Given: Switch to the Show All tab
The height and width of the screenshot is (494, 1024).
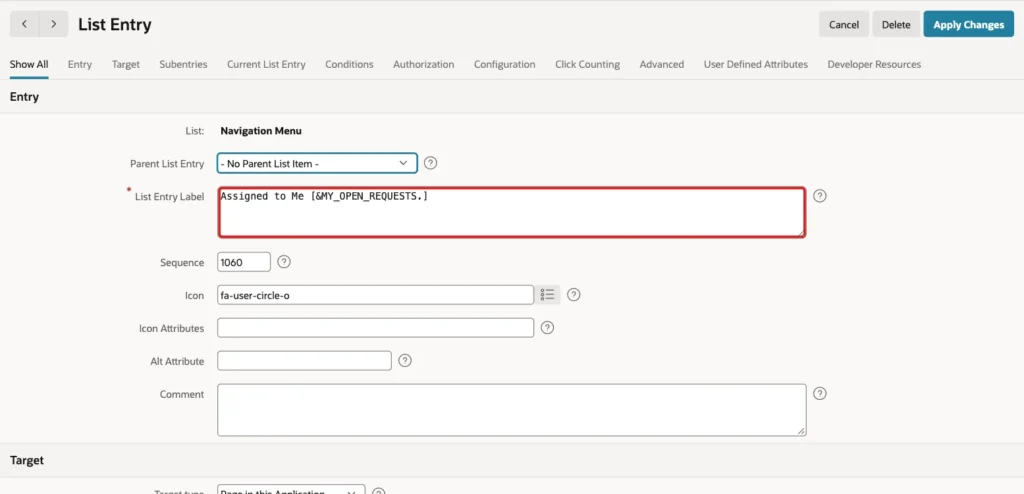Looking at the screenshot, I should [x=29, y=64].
